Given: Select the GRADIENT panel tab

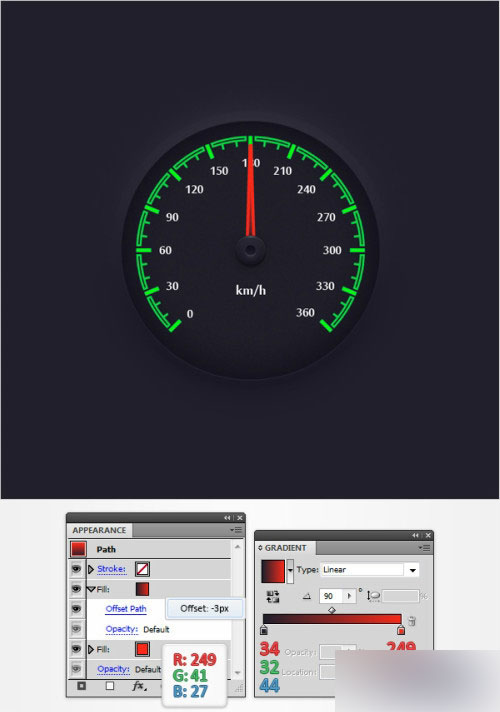Looking at the screenshot, I should tap(285, 548).
